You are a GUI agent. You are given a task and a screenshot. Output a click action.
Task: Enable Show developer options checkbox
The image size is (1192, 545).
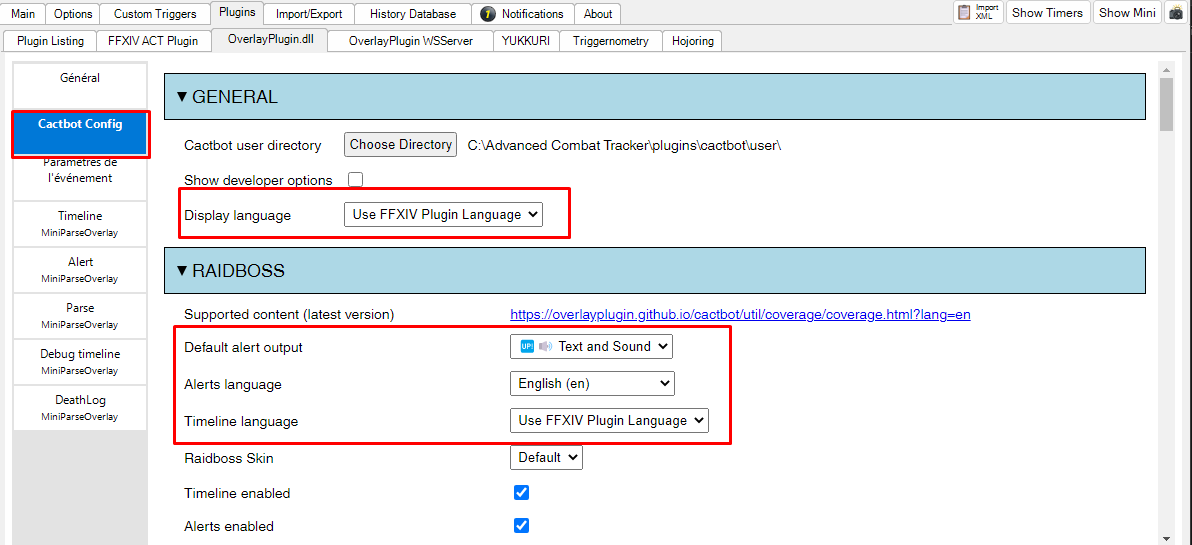coord(355,180)
